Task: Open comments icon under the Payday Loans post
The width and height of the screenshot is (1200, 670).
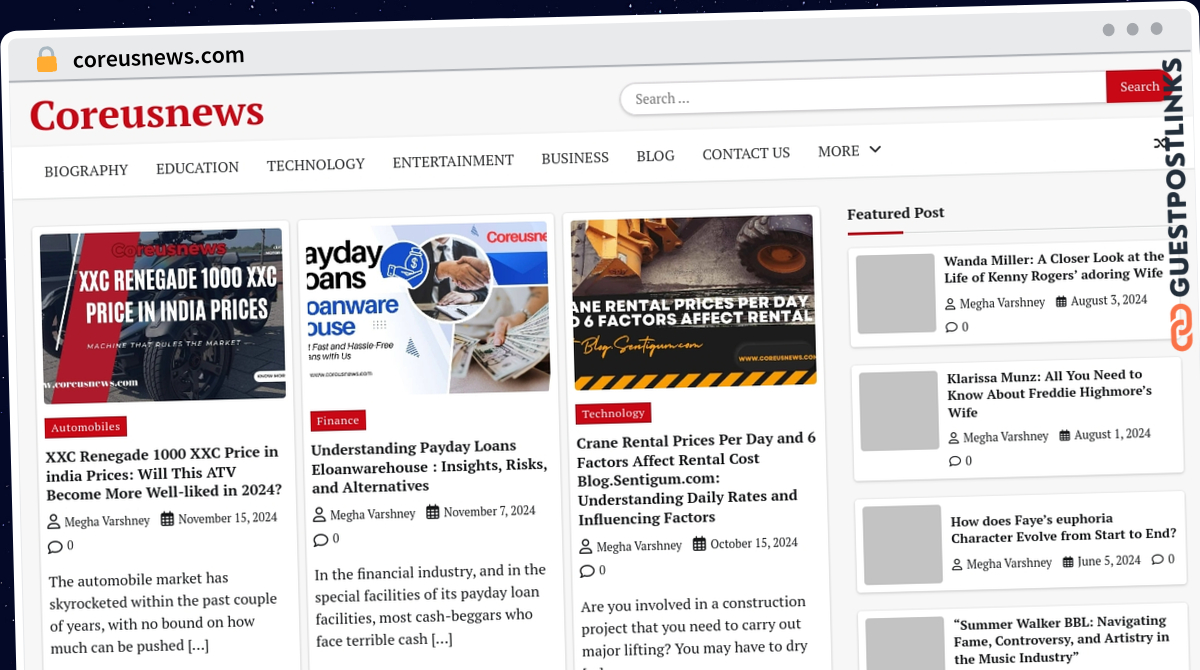Action: pos(321,540)
